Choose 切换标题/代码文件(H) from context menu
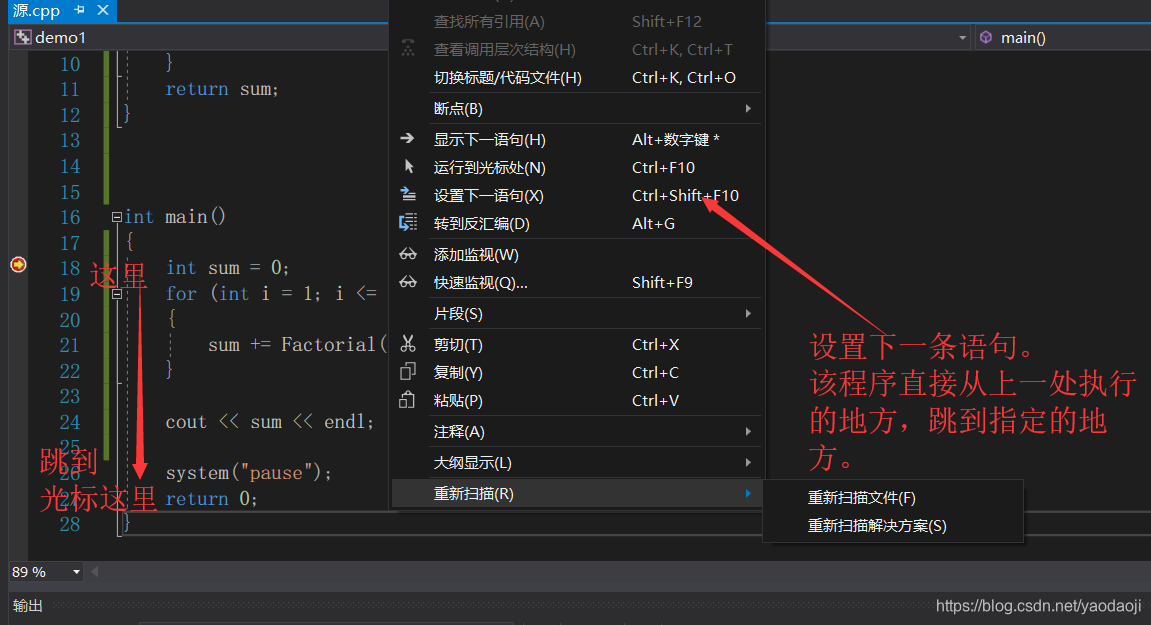1151x625 pixels. 577,78
